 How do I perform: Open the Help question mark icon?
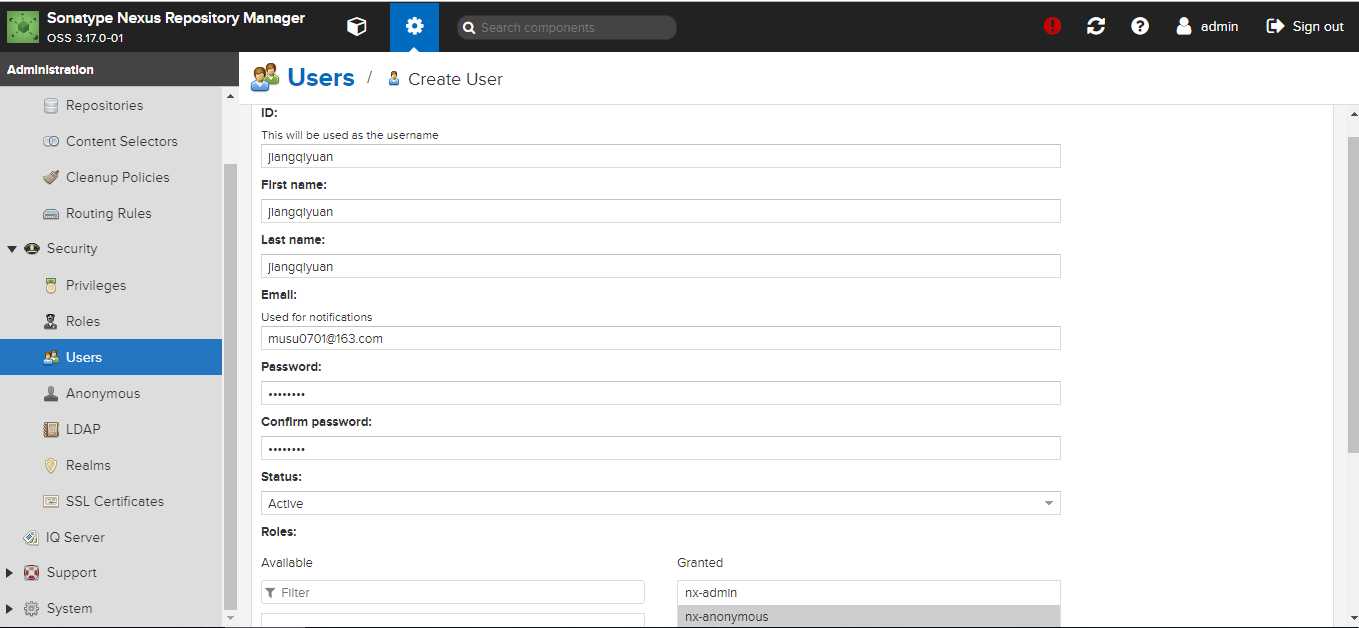(1140, 27)
